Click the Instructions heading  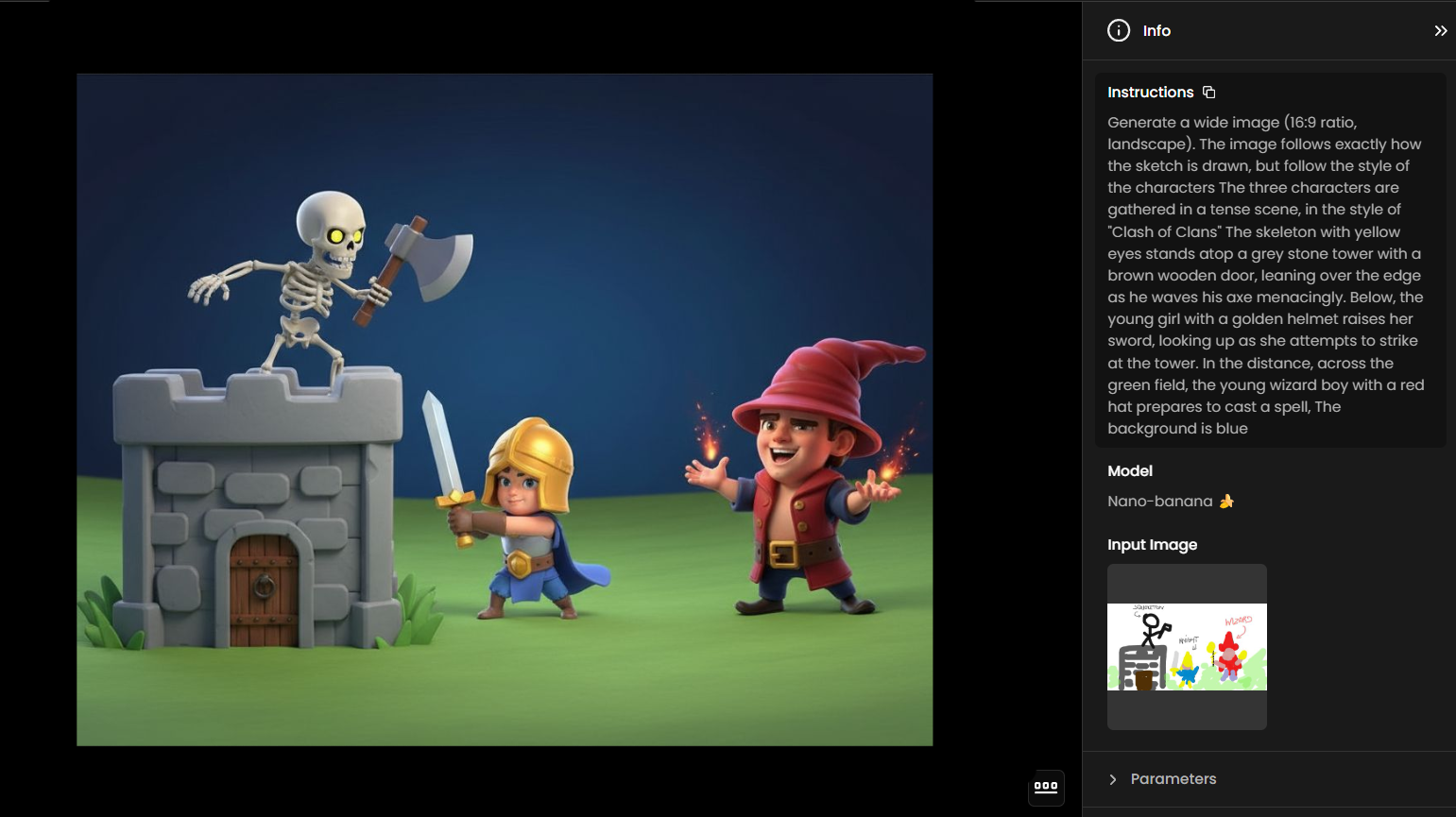[1151, 93]
